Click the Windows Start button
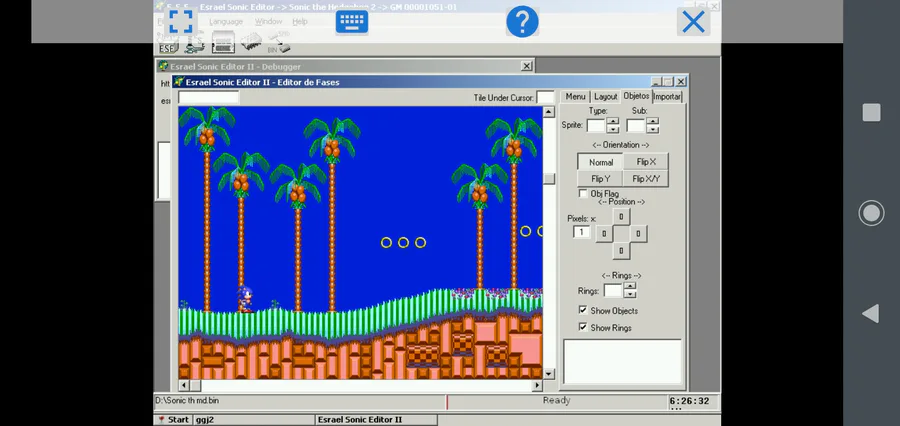 click(173, 420)
